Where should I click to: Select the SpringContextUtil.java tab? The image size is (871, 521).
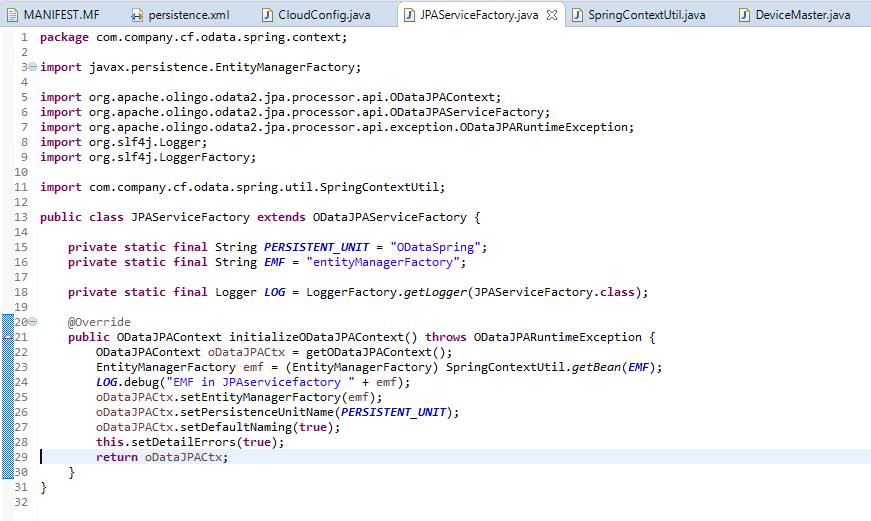click(646, 15)
